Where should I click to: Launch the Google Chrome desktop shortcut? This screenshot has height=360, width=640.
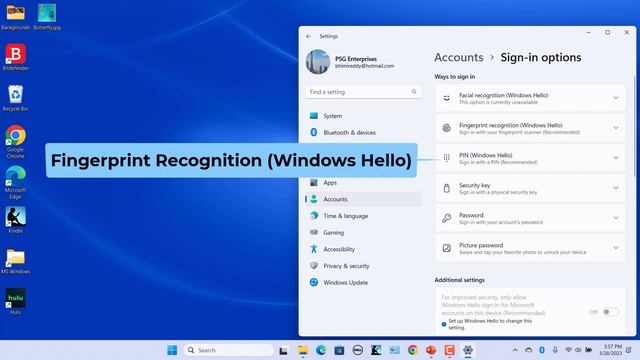(16, 142)
